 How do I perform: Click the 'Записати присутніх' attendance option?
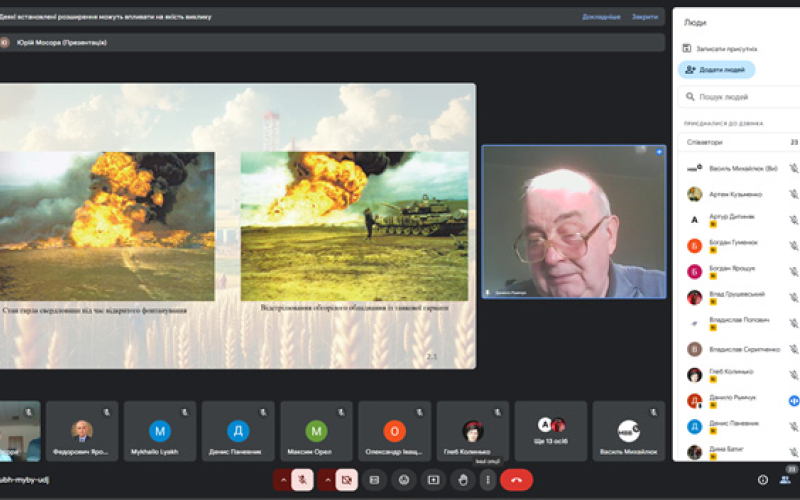tap(720, 48)
